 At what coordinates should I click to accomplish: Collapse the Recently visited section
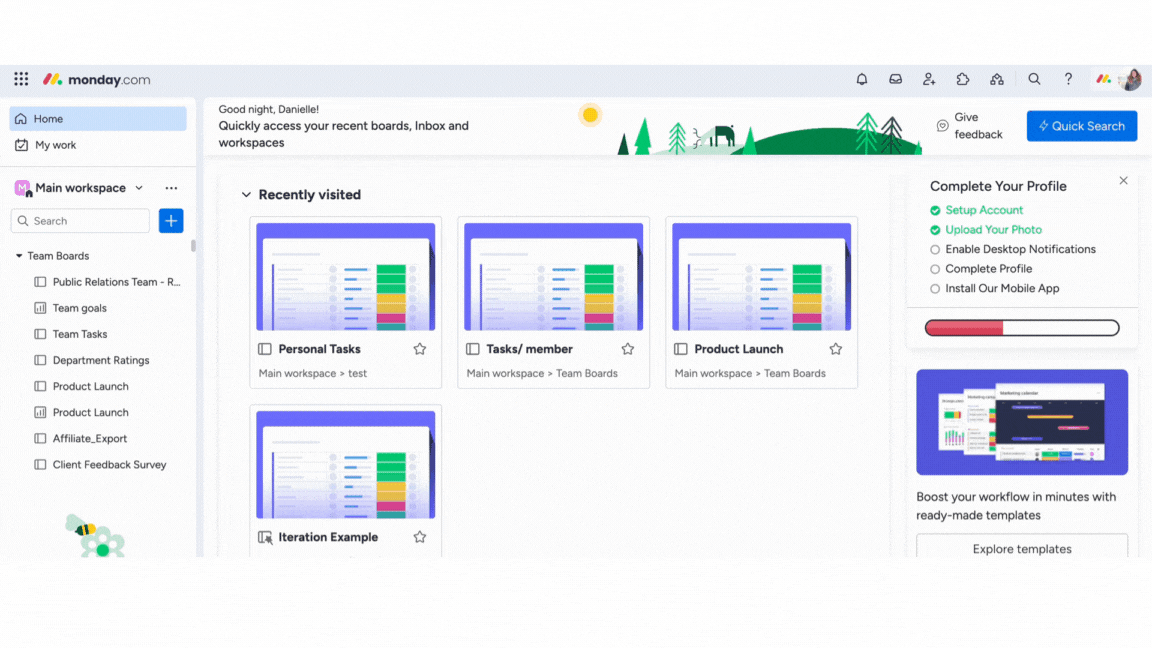click(246, 195)
